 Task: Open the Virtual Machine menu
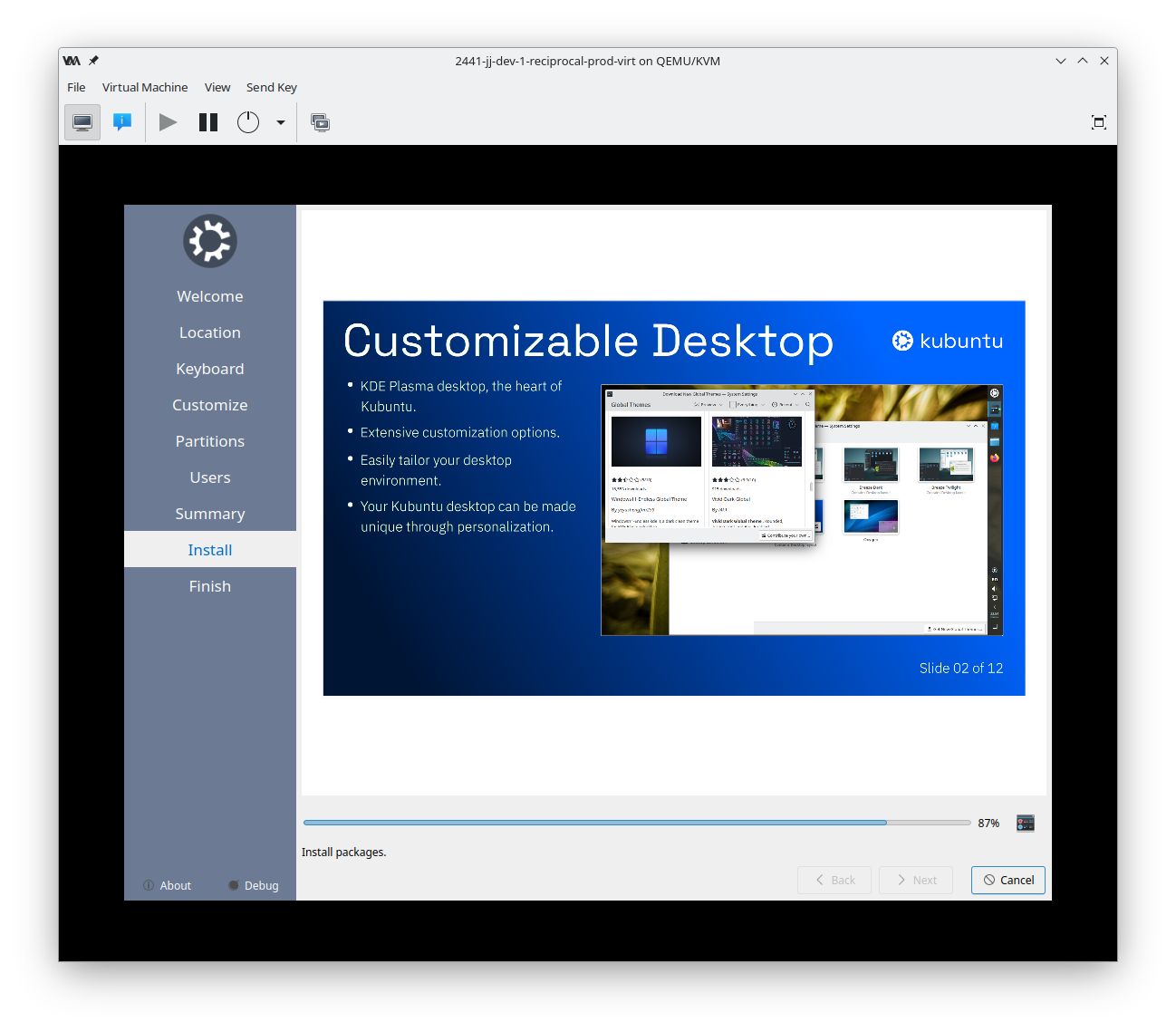tap(145, 87)
